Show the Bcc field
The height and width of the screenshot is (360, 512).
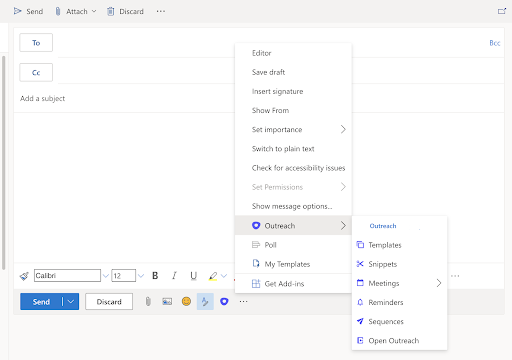495,43
